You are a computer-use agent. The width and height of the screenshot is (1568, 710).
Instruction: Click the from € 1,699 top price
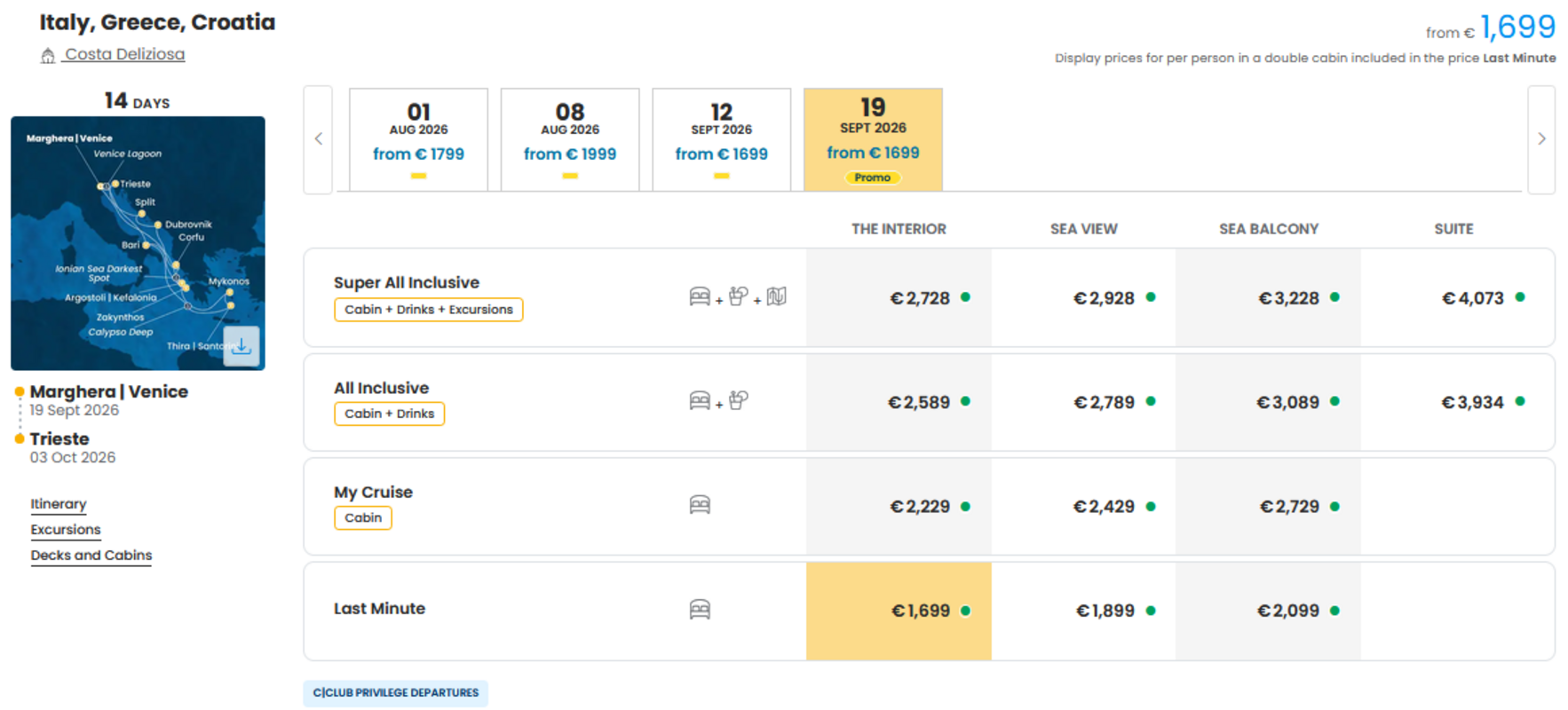(1491, 28)
